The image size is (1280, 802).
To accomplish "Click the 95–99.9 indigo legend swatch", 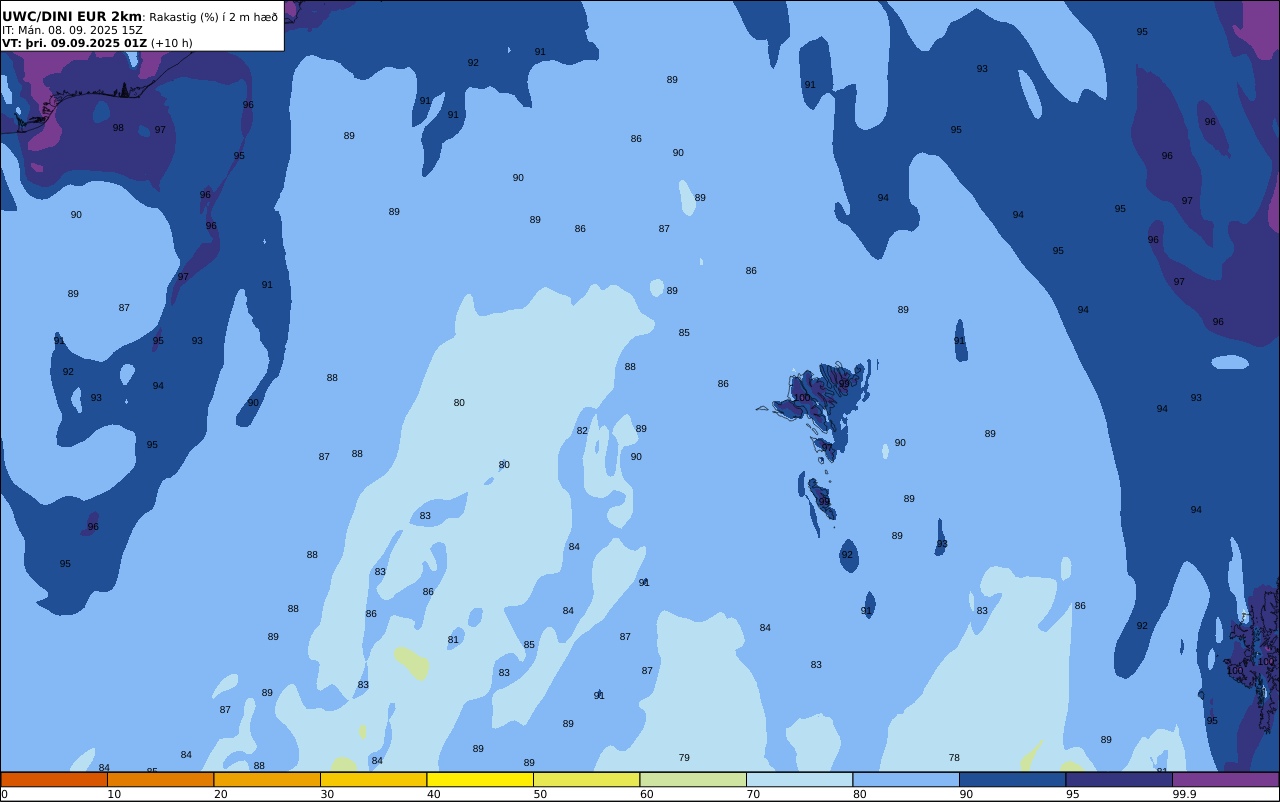I will (x=1119, y=779).
